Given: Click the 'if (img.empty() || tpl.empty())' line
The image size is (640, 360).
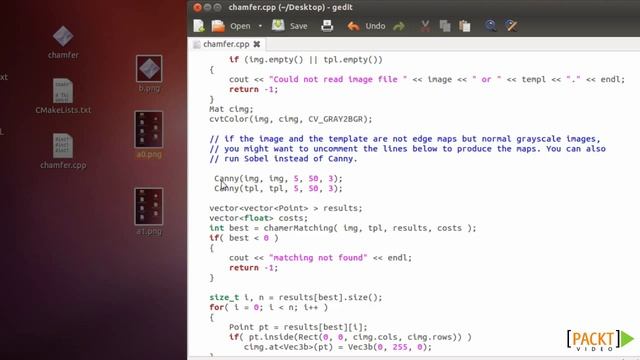Looking at the screenshot, I should pyautogui.click(x=306, y=60).
